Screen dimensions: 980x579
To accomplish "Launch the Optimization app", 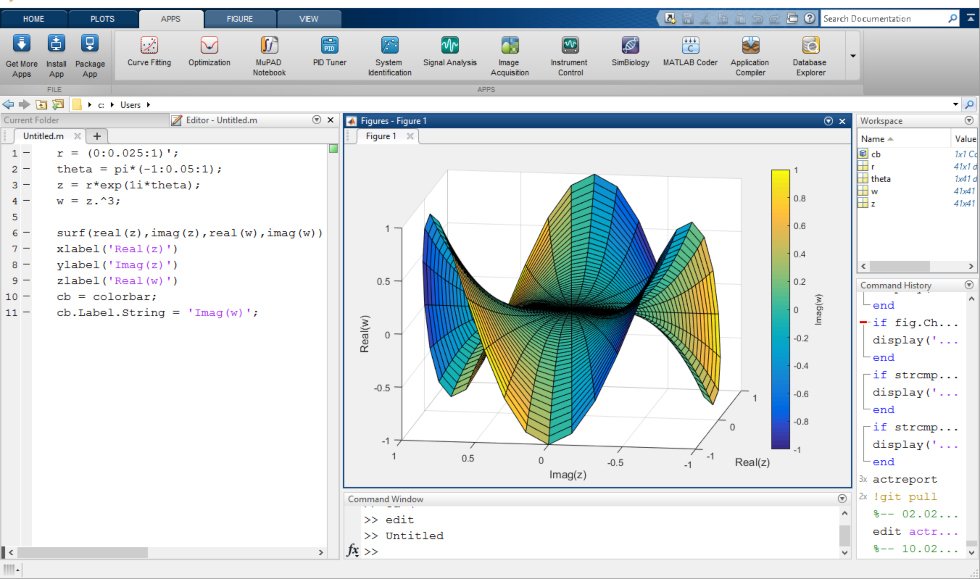I will [x=209, y=51].
